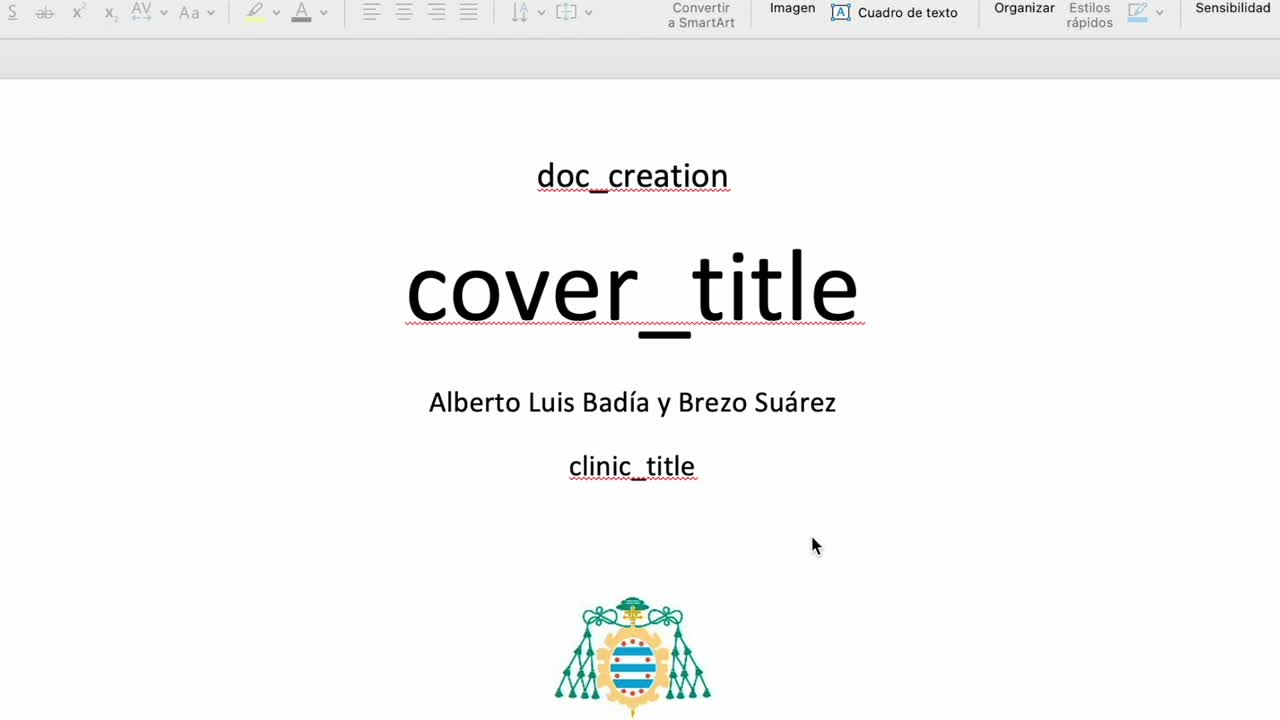Open highlight color dropdown arrow
Screen dimensions: 1280x720
coord(276,13)
